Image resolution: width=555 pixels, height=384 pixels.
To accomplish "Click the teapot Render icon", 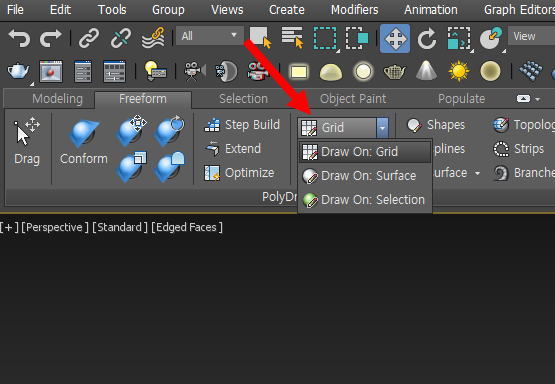I will click(18, 71).
